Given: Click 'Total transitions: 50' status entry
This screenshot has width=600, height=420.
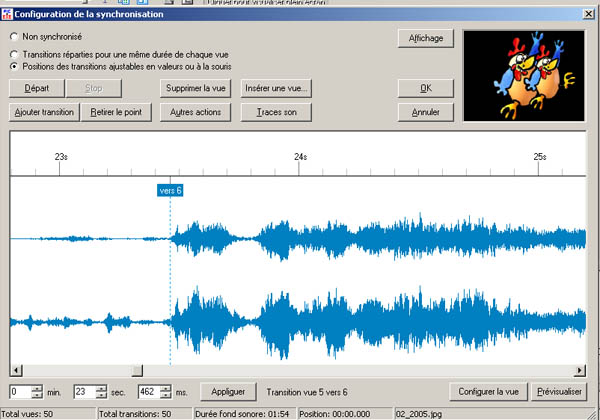Looking at the screenshot, I should pyautogui.click(x=145, y=414).
